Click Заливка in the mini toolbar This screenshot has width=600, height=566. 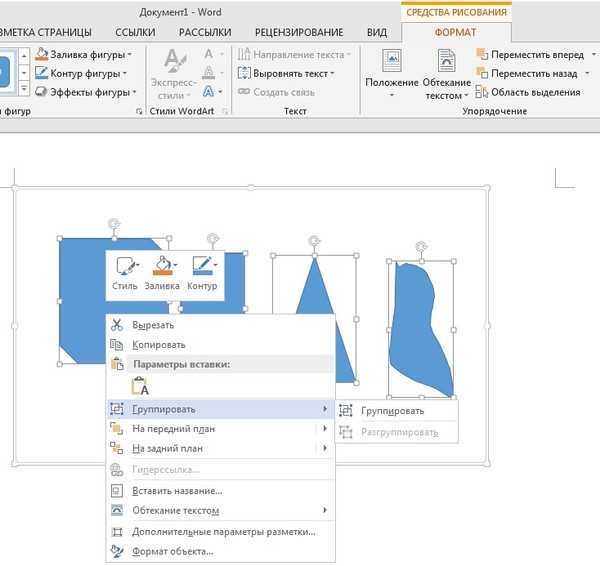click(x=162, y=273)
